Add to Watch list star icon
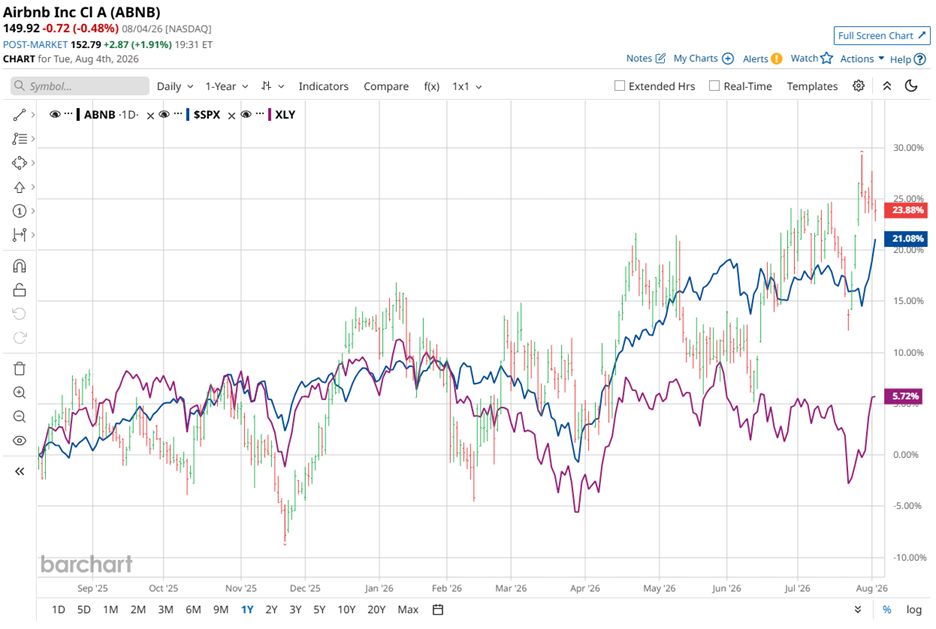 (827, 58)
